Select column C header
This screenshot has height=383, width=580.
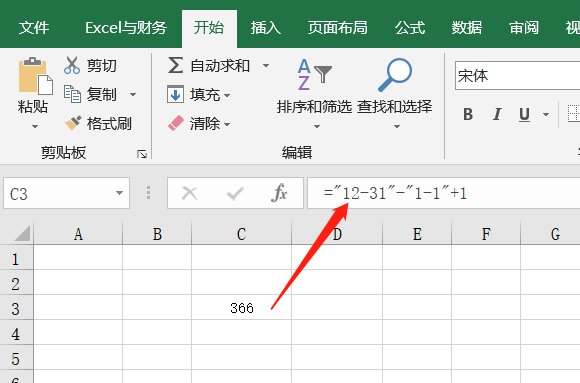click(x=242, y=234)
